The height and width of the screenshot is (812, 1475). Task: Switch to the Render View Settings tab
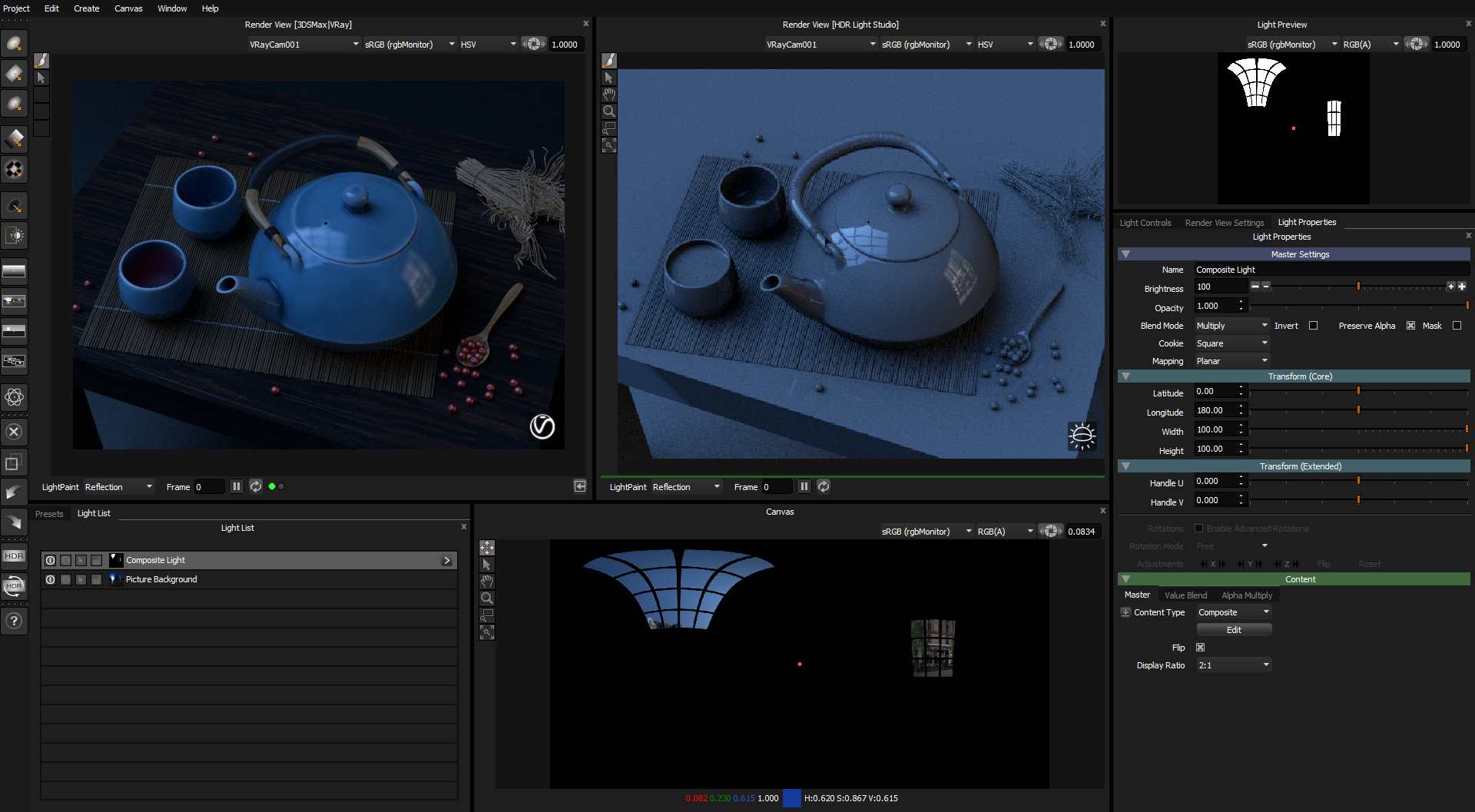[x=1225, y=223]
